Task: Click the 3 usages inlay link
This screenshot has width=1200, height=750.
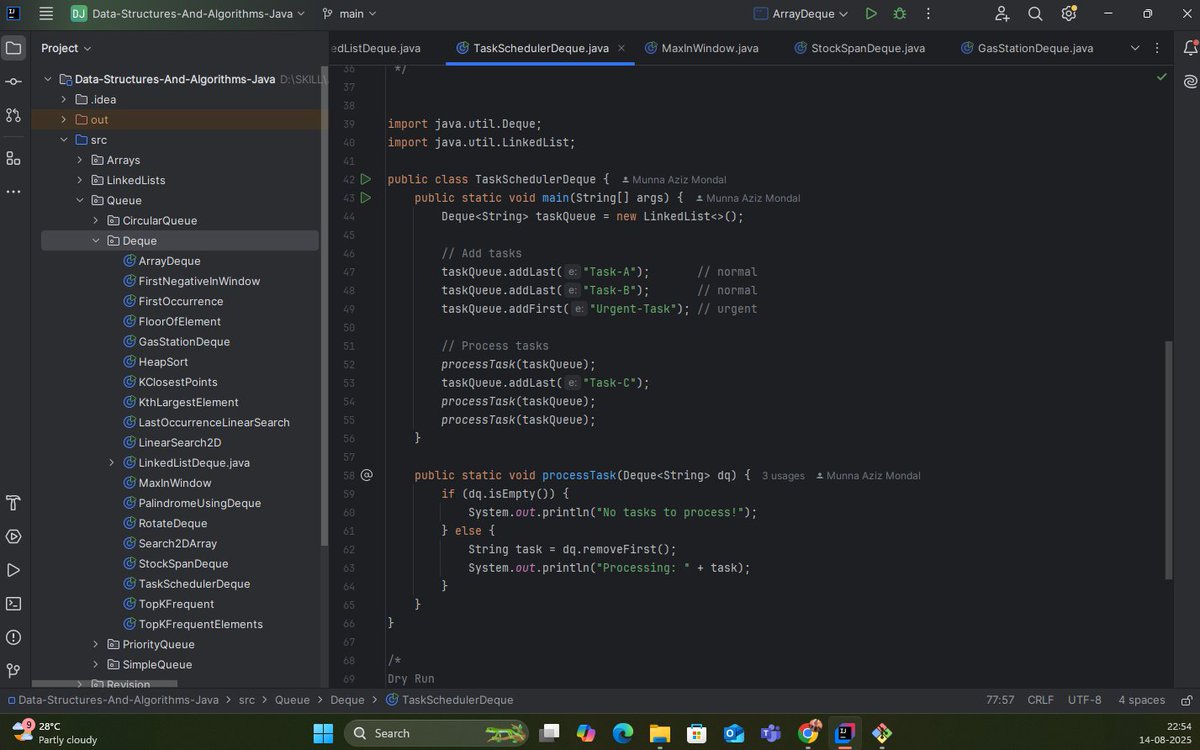Action: click(783, 476)
